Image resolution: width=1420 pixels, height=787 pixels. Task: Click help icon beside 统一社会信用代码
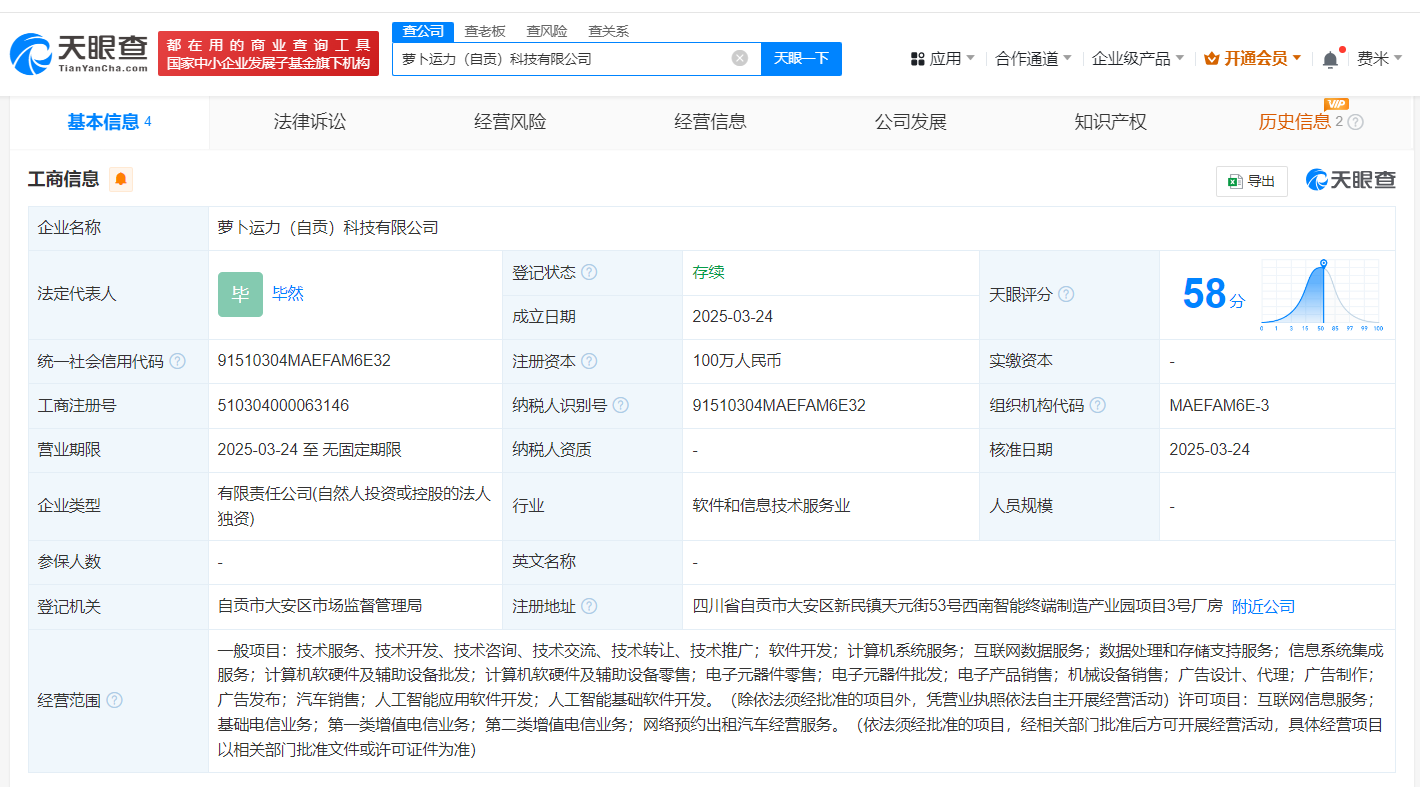pyautogui.click(x=177, y=361)
